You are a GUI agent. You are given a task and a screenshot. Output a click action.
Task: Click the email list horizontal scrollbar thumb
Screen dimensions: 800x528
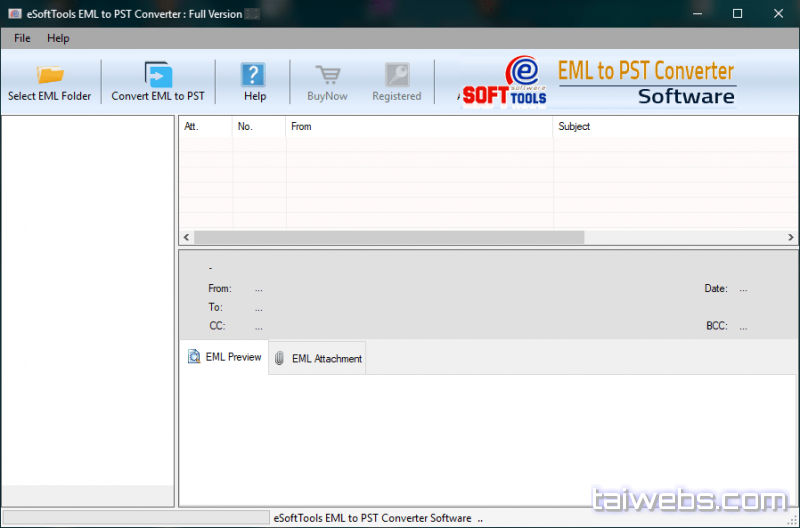tap(388, 238)
